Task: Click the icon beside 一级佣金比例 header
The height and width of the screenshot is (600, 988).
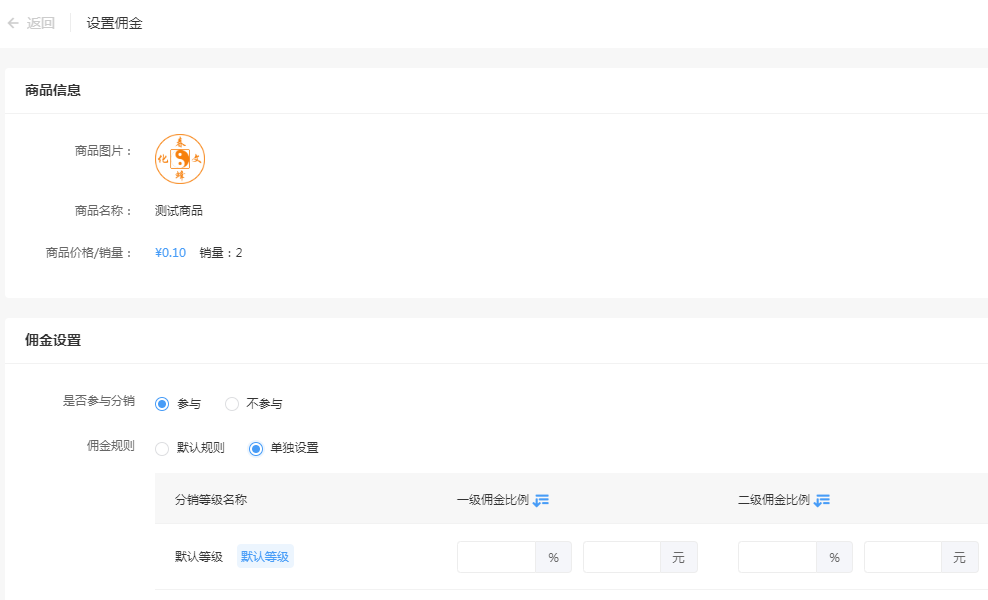Action: click(x=541, y=500)
